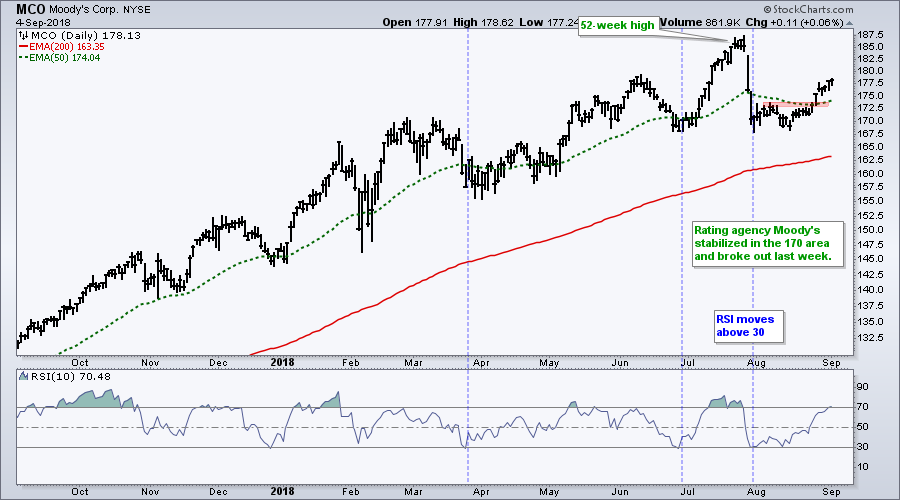
Task: Click the 180.0 price axis label
Action: click(869, 71)
